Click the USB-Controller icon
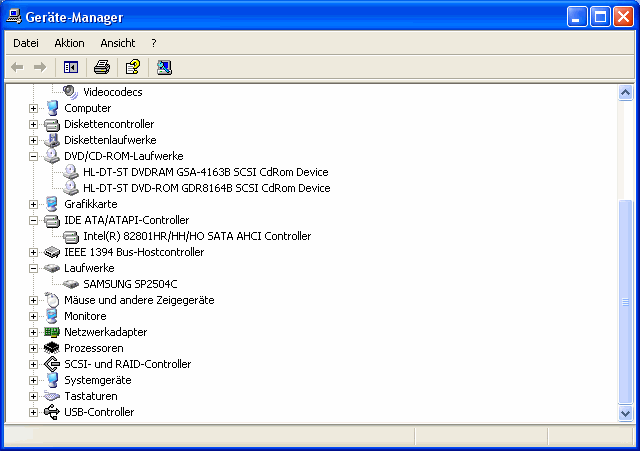The height and width of the screenshot is (451, 640). tap(52, 412)
